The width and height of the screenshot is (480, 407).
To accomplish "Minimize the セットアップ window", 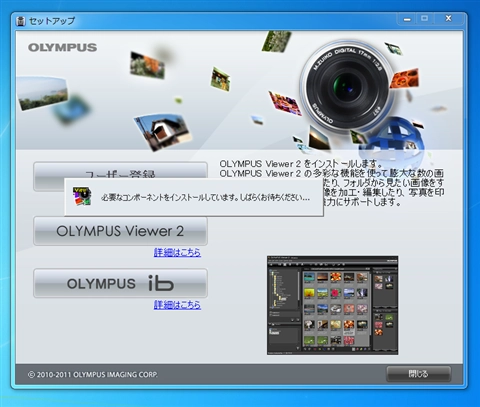I will pos(407,19).
